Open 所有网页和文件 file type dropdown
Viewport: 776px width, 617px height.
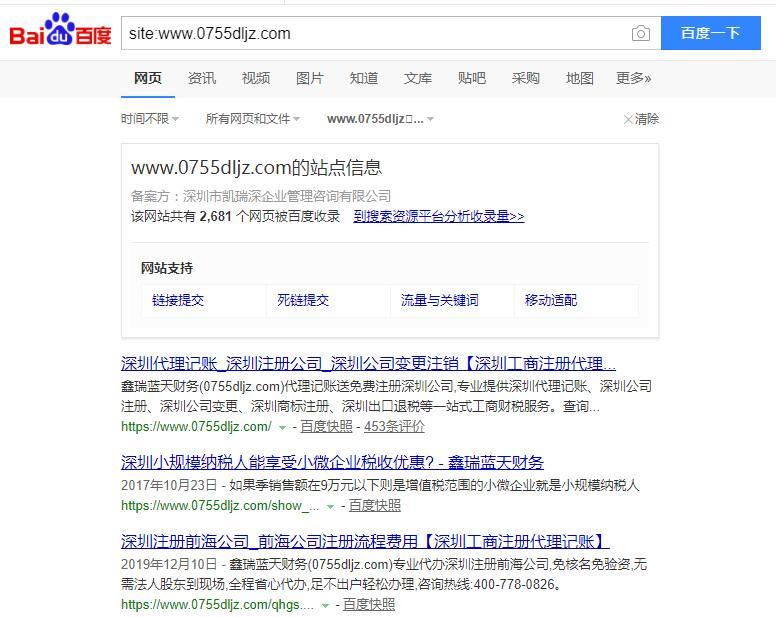[253, 119]
